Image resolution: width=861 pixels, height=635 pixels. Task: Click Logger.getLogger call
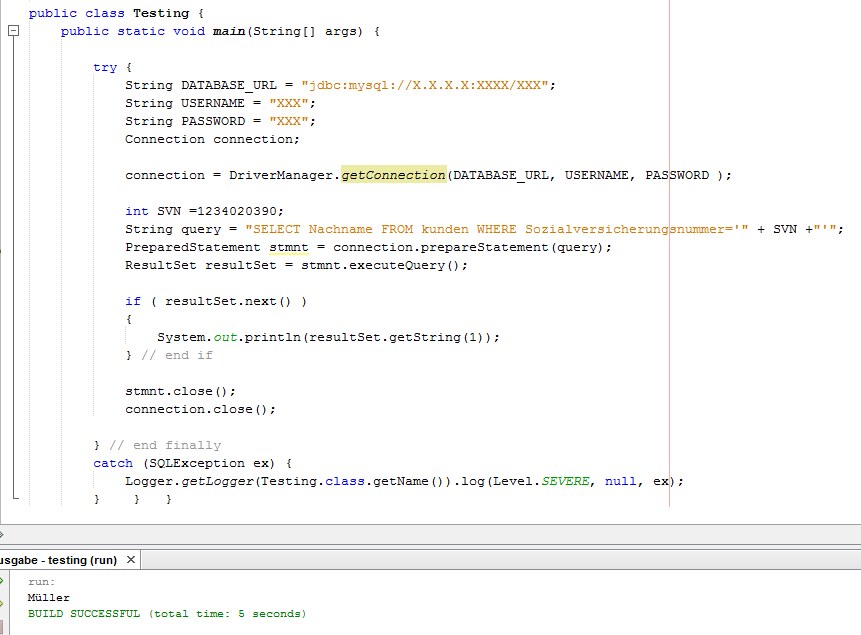(x=189, y=481)
